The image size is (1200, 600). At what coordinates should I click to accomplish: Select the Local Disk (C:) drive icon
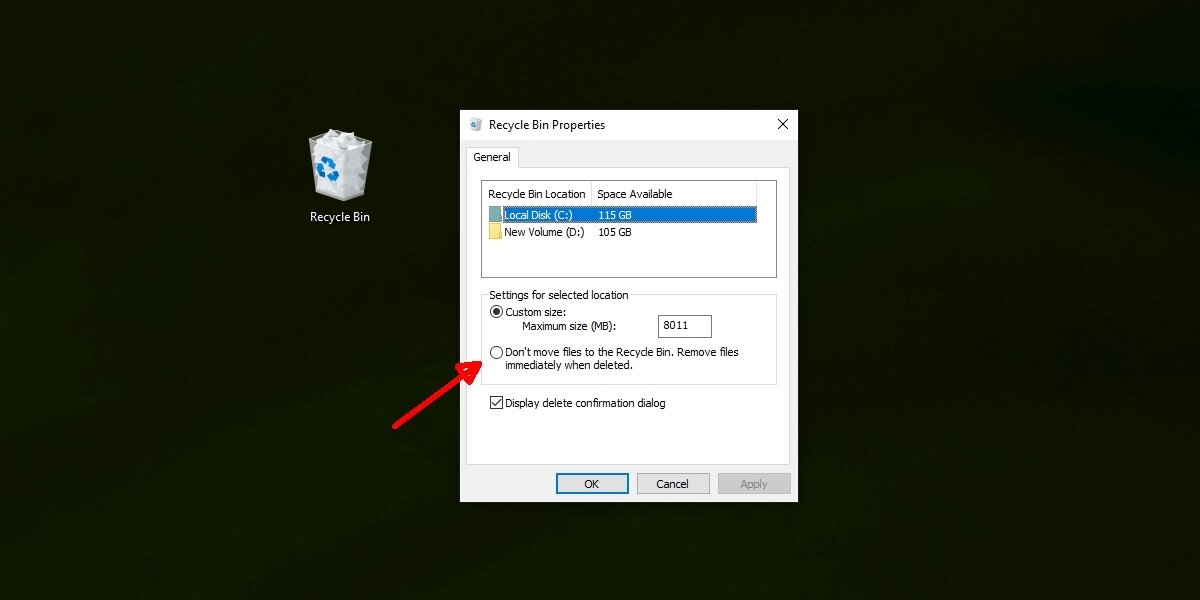494,214
